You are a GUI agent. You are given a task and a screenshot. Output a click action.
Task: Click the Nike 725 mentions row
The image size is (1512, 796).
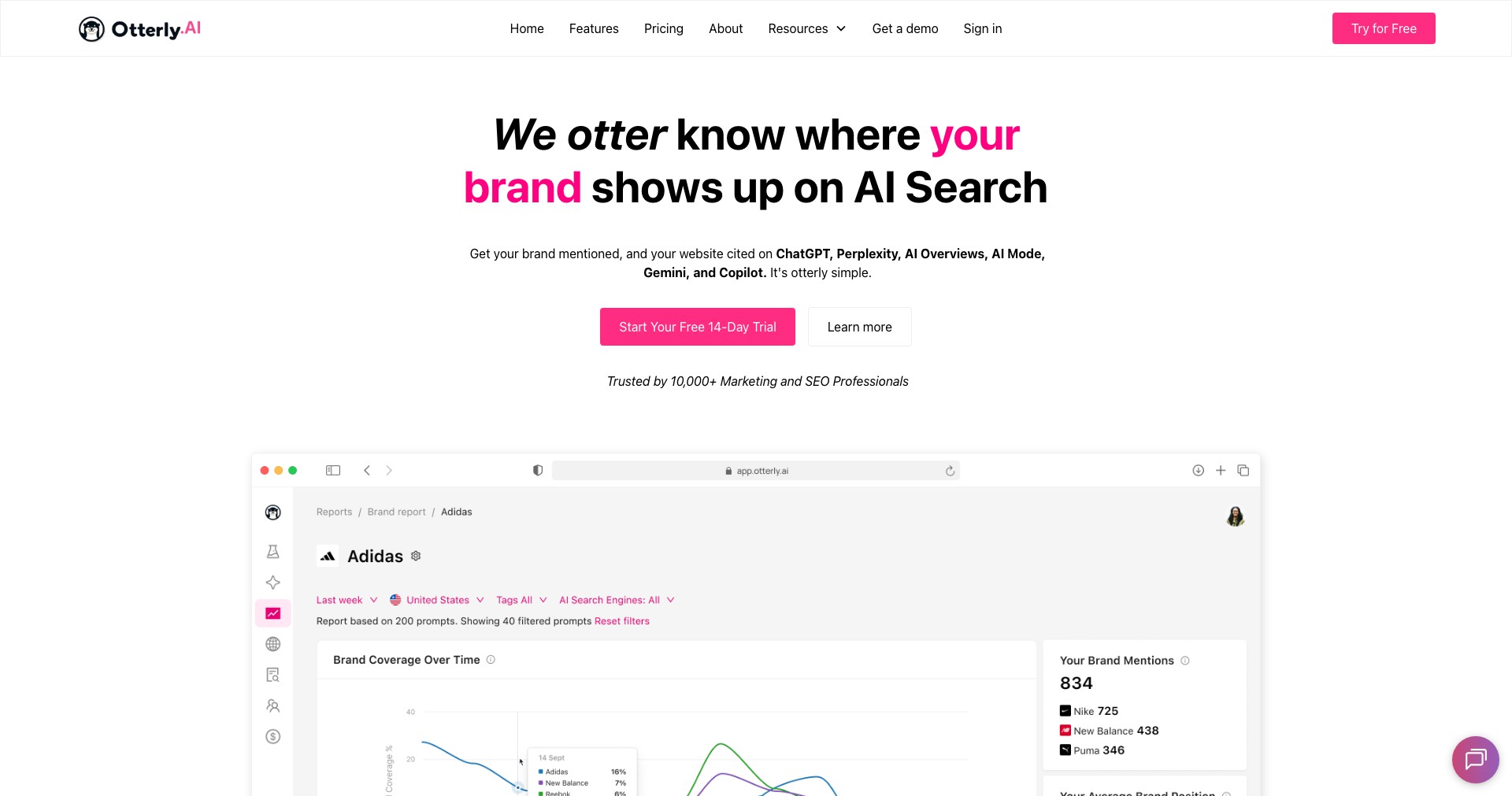click(1089, 711)
